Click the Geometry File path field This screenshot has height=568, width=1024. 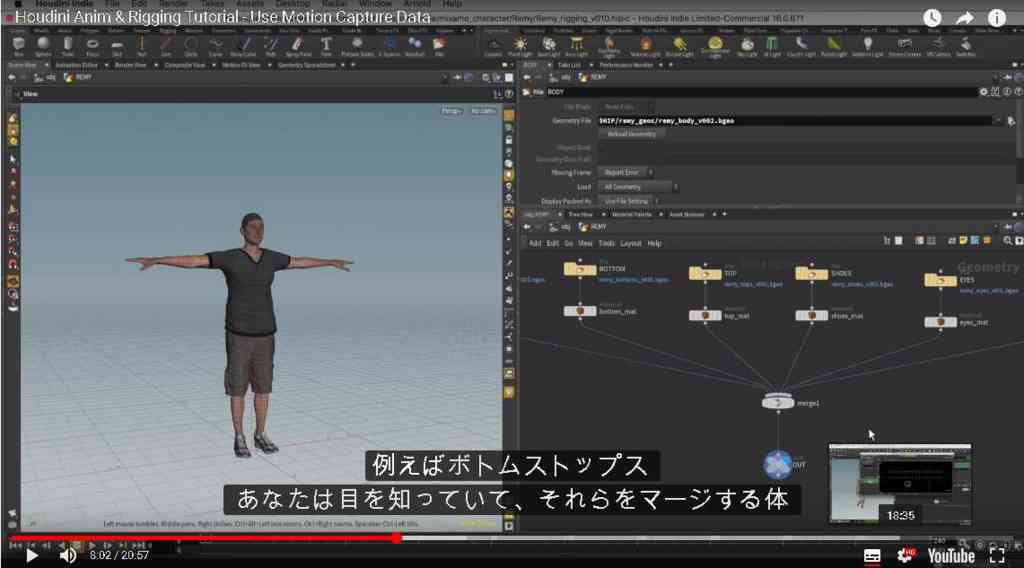click(x=794, y=121)
